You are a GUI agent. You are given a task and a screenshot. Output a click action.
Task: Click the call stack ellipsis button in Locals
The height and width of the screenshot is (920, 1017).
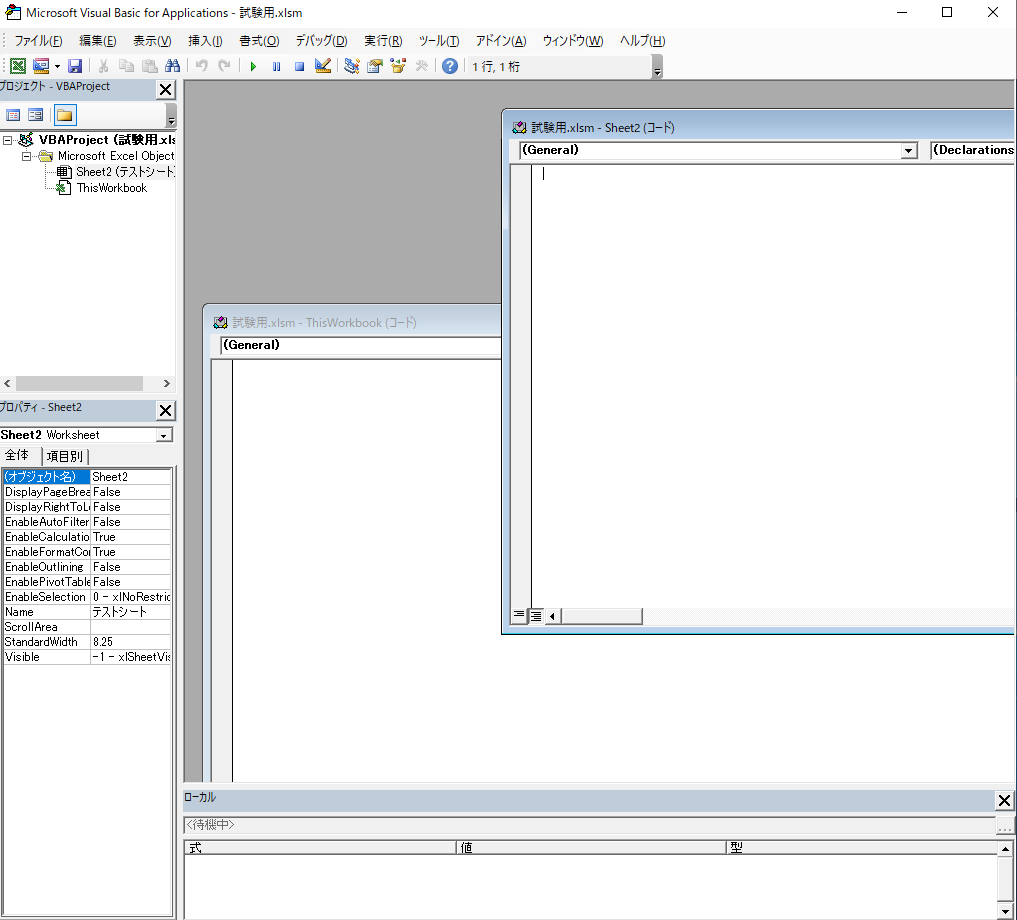coord(1004,825)
